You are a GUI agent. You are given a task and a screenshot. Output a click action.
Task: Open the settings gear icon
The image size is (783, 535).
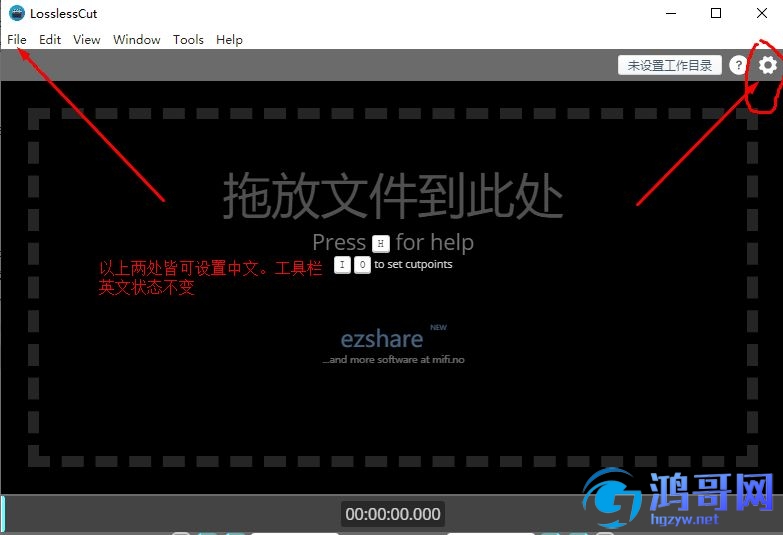coord(768,65)
